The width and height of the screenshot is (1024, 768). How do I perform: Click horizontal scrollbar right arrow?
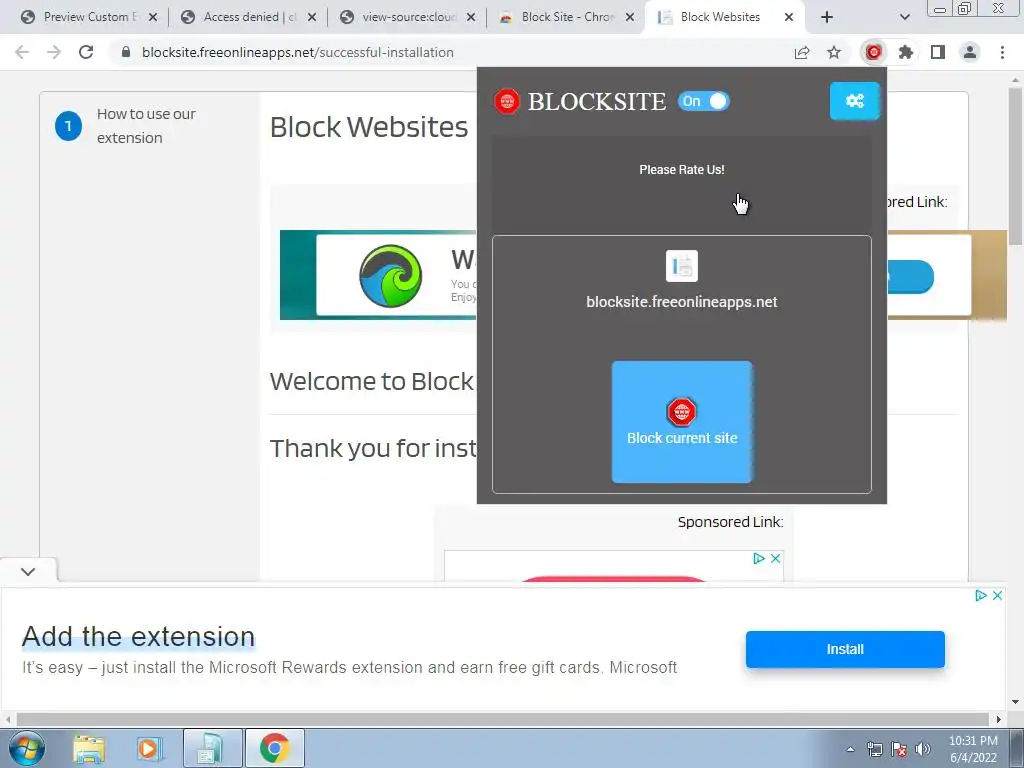pyautogui.click(x=999, y=719)
